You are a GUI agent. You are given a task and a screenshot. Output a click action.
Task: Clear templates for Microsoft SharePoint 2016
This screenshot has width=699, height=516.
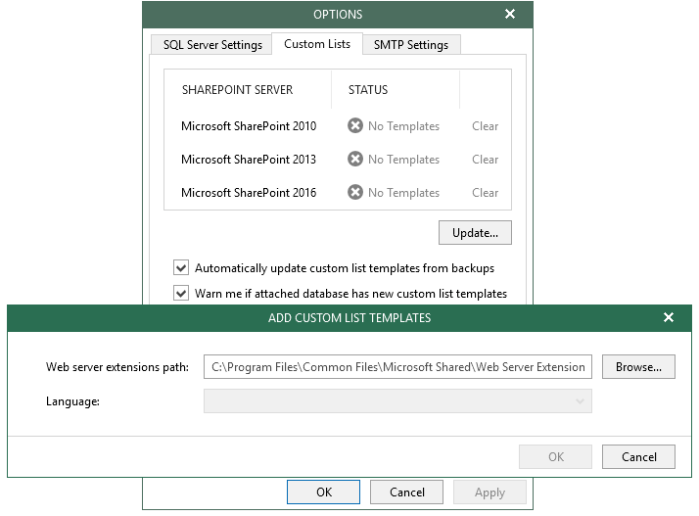click(x=485, y=193)
